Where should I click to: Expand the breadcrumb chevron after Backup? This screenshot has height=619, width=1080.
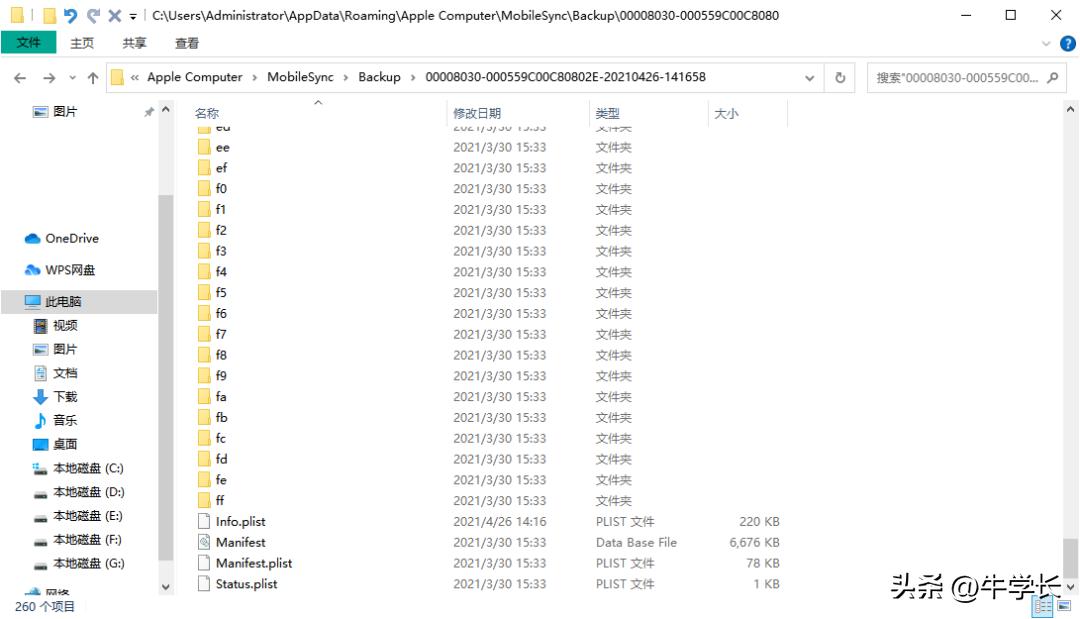coord(412,77)
